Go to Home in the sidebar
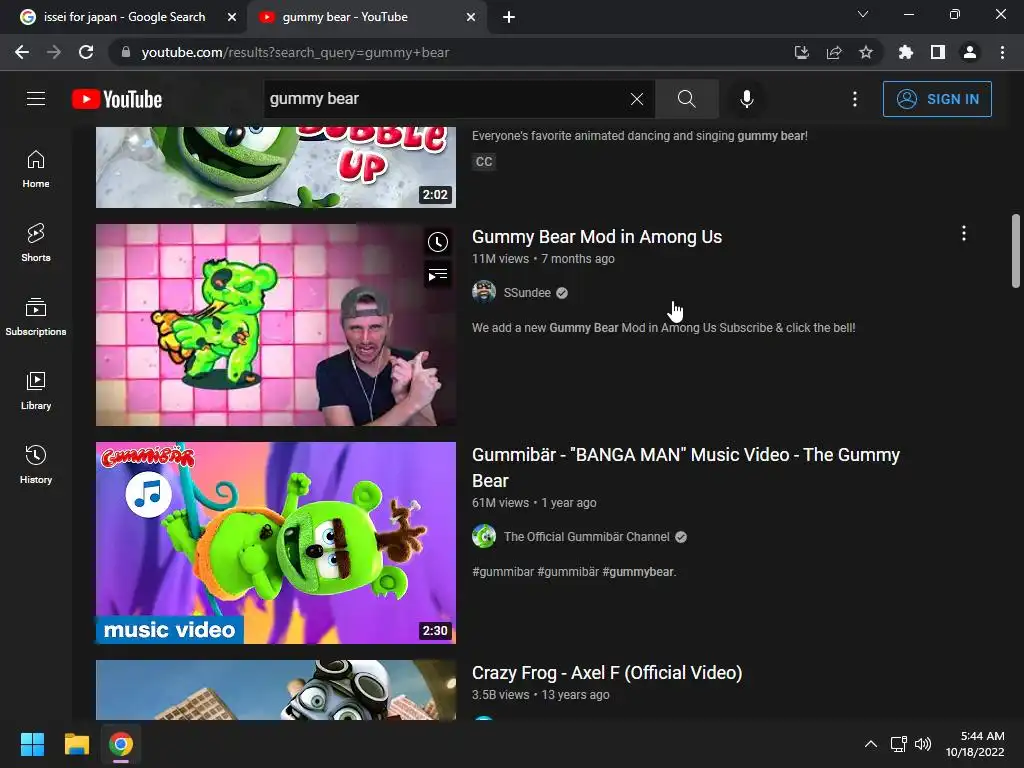Screen dimensions: 1024x768 coord(36,169)
